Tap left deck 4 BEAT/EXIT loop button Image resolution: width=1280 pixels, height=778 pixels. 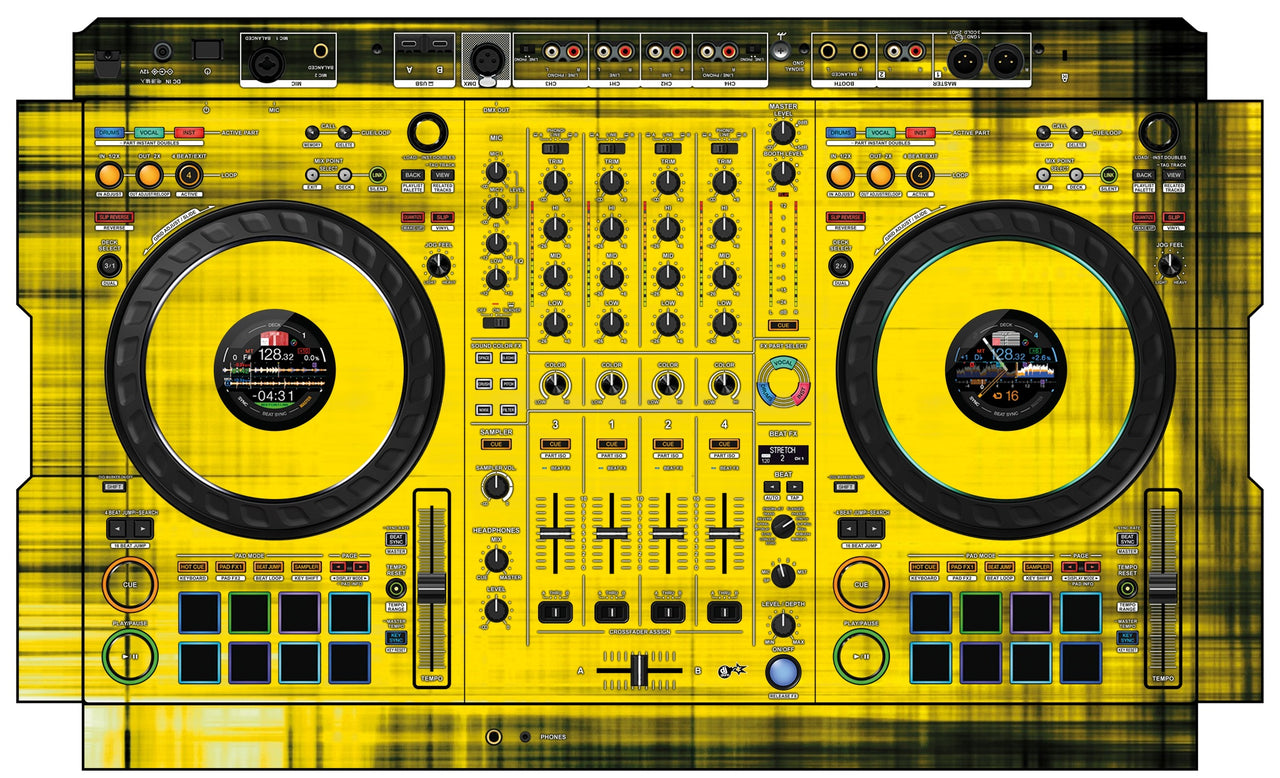(188, 176)
